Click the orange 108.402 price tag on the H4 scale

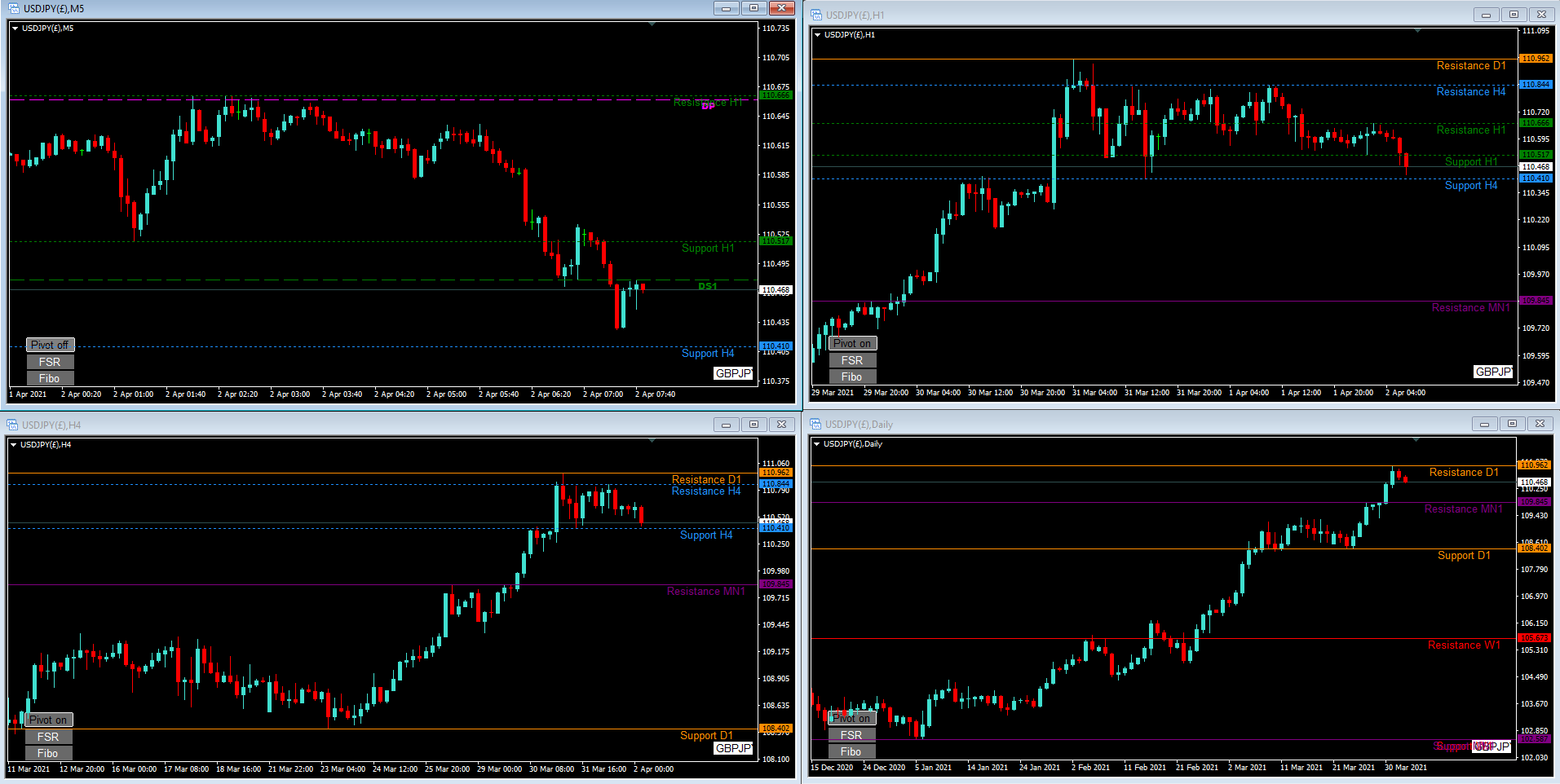776,729
